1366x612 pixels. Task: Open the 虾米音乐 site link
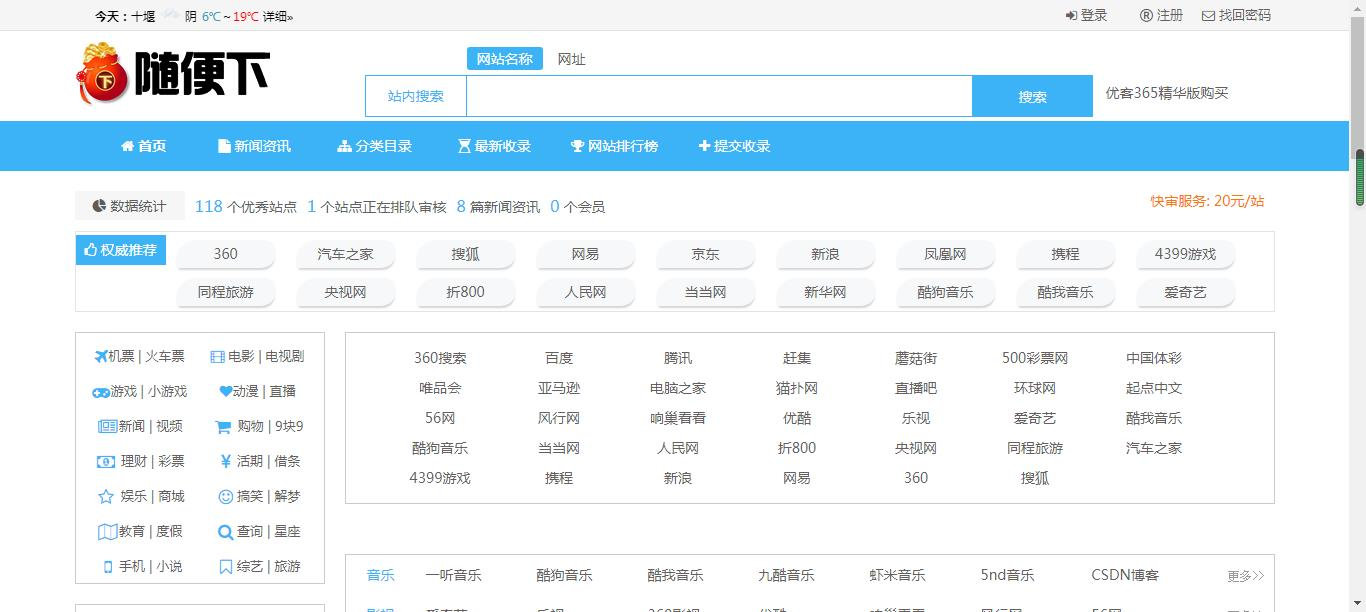(897, 575)
